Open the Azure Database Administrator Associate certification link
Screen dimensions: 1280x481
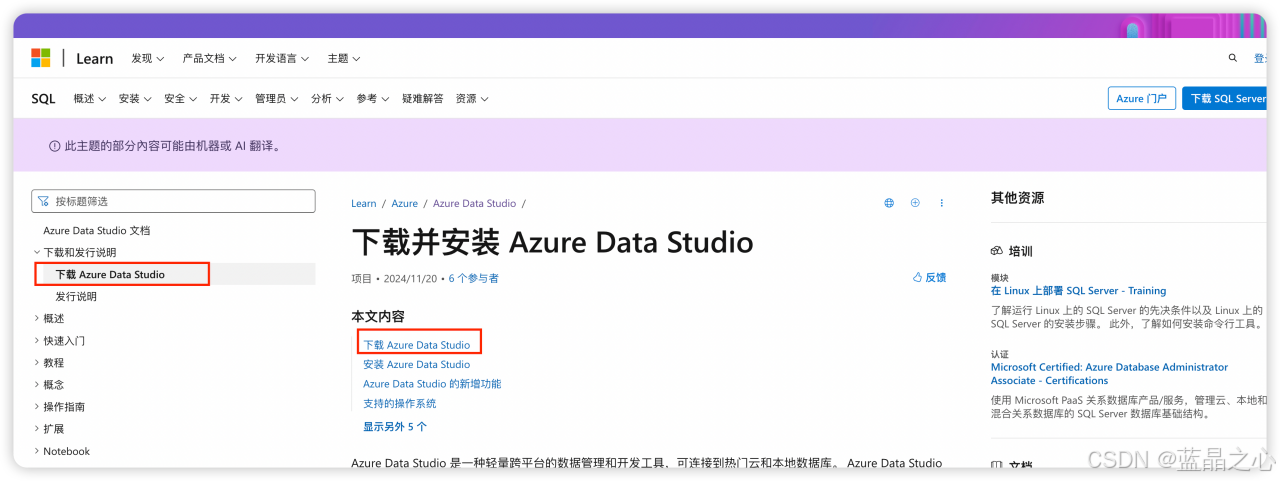pos(1109,374)
